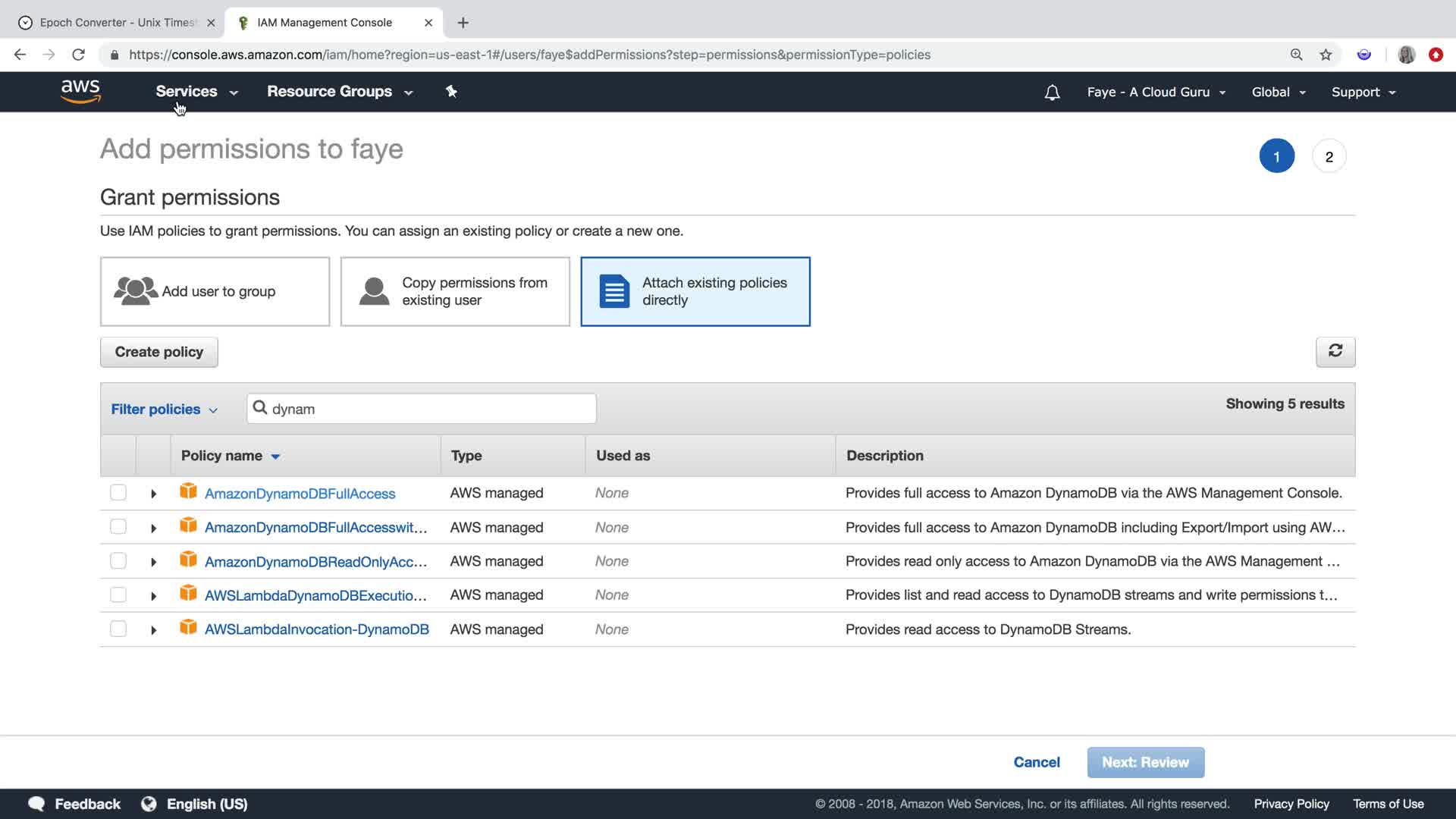Viewport: 1456px width, 819px height.
Task: Expand the AWSLambdaDynamoDBExecution policy details
Action: click(153, 596)
